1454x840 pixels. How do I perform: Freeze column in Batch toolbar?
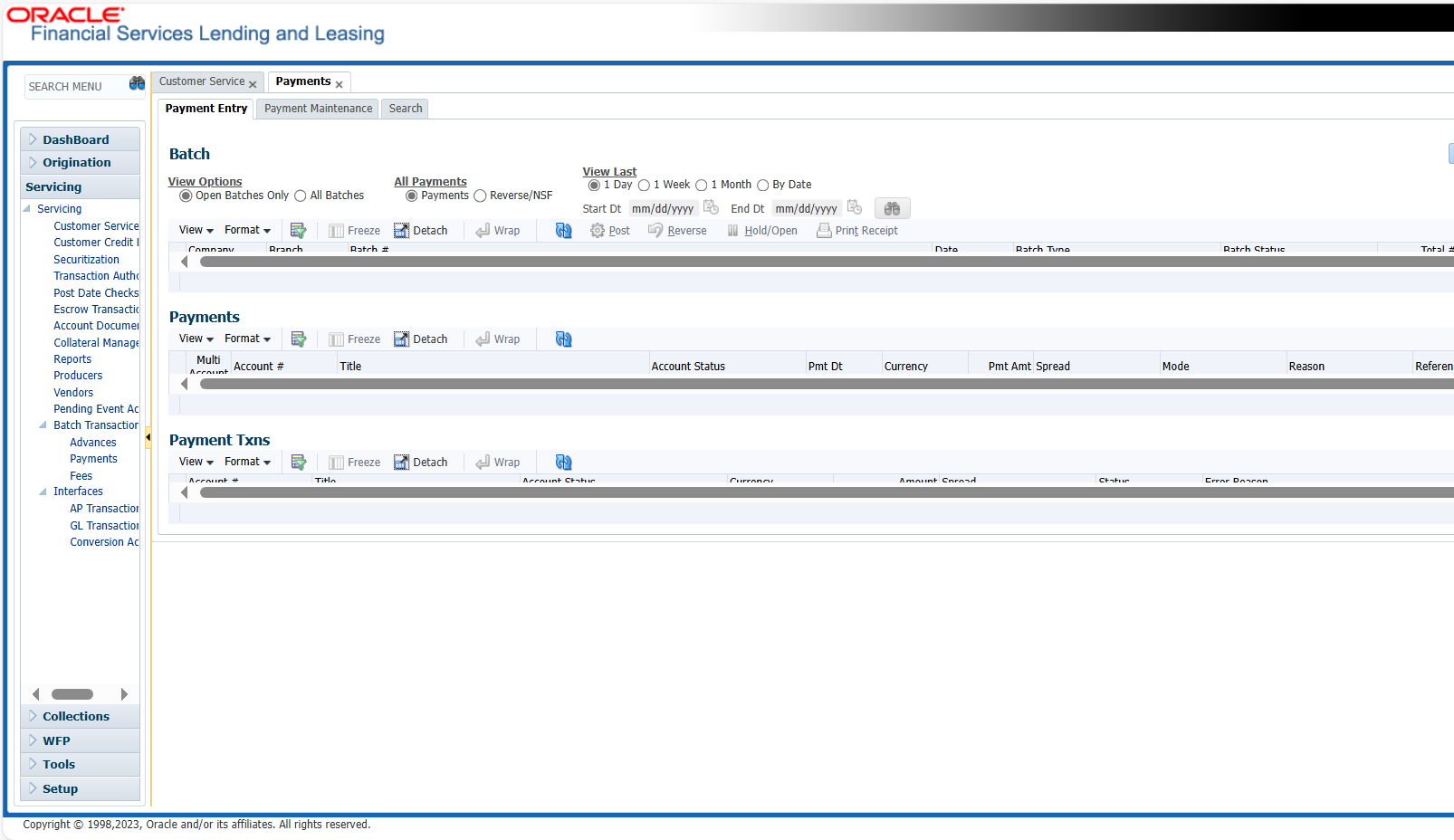coord(354,231)
